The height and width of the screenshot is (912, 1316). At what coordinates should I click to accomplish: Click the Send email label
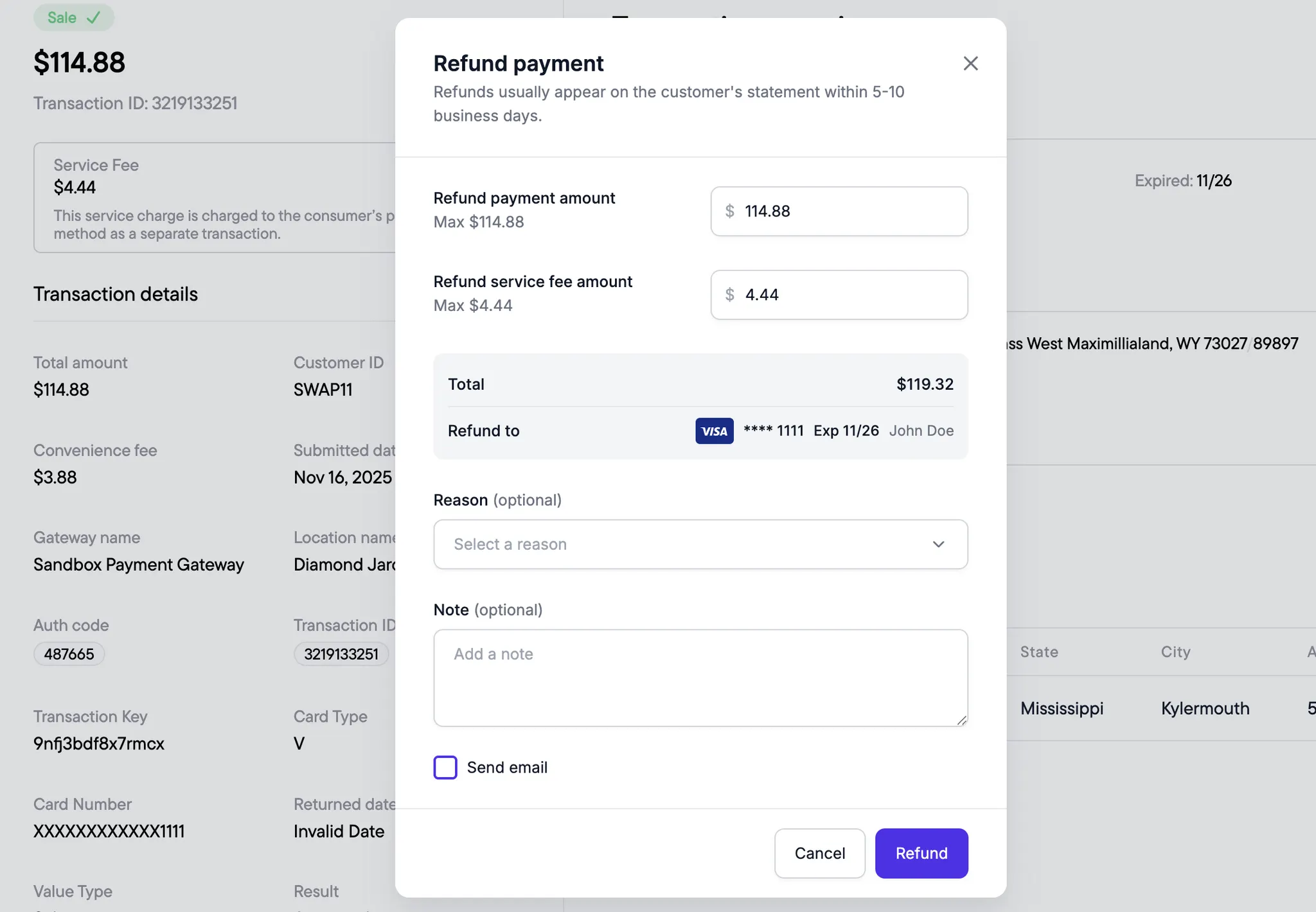pyautogui.click(x=507, y=767)
